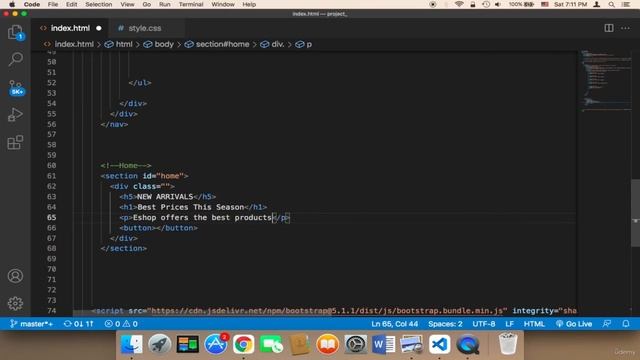Screen dimensions: 640x360
Task: Synchronize changes in status bar
Action: click(x=78, y=324)
